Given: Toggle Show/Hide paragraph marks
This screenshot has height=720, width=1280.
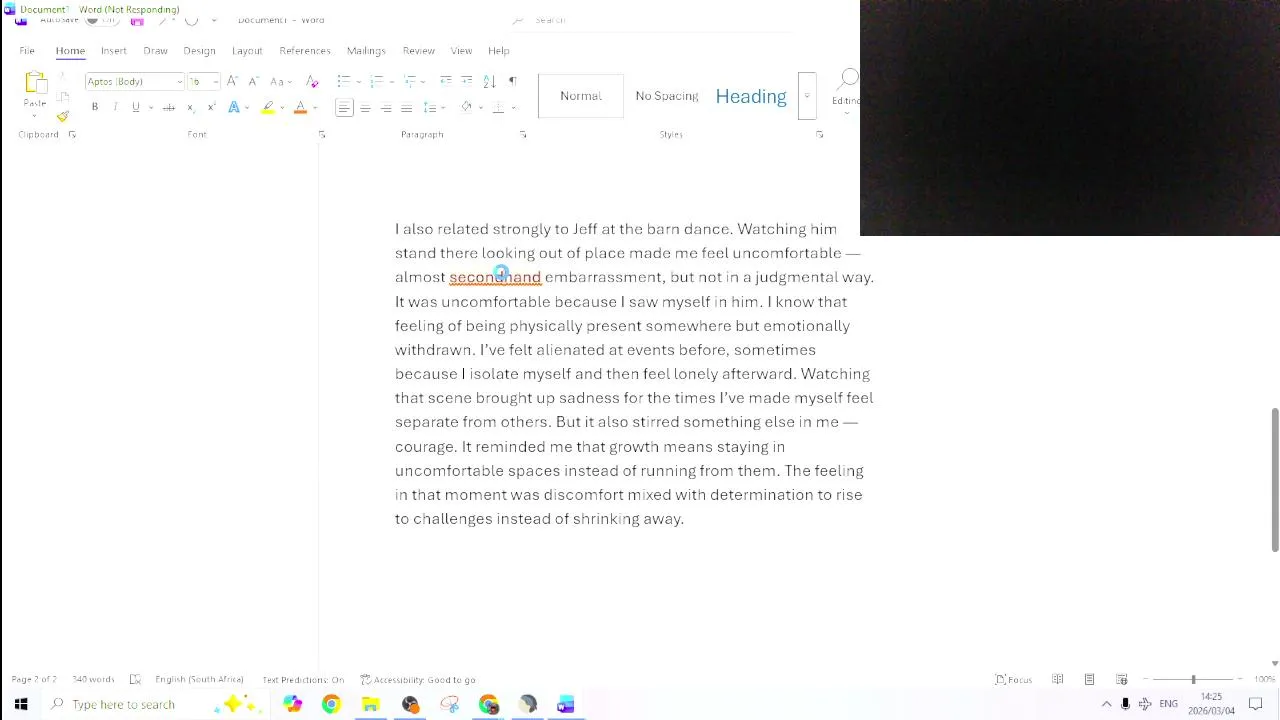Looking at the screenshot, I should point(512,81).
